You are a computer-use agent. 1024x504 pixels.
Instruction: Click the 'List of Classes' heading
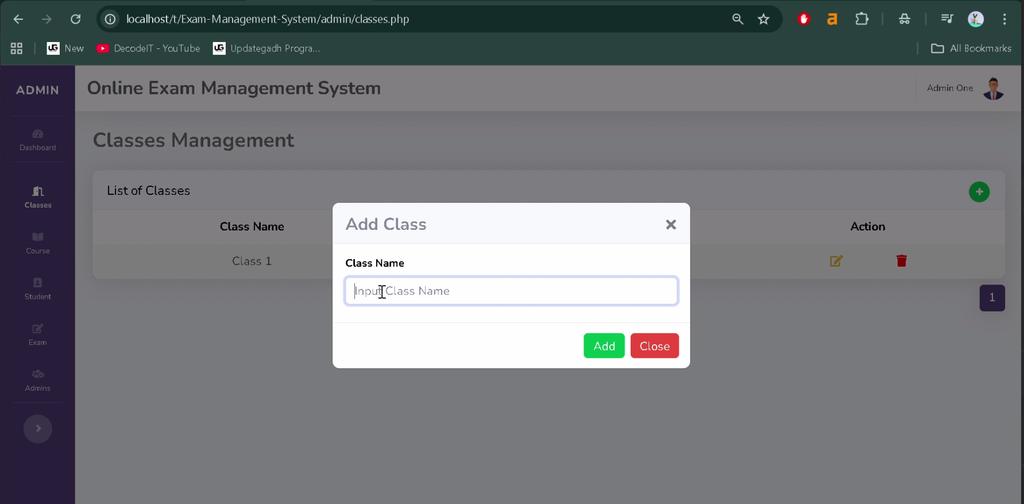148,191
